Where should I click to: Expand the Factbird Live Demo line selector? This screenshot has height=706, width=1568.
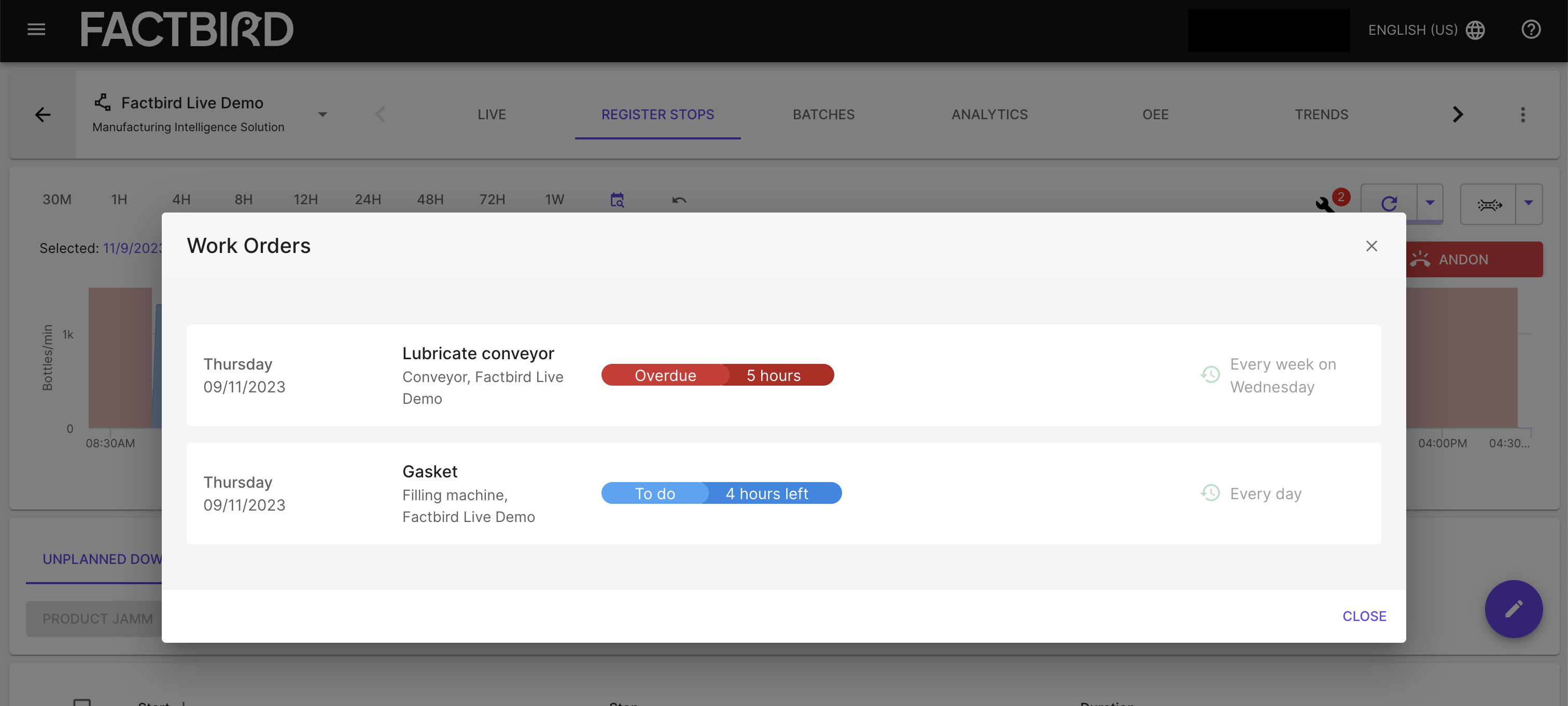(323, 115)
